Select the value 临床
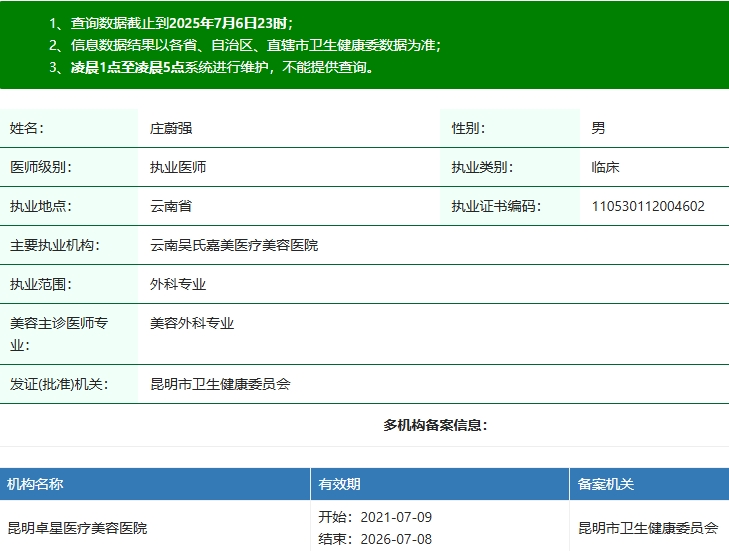729x551 pixels. pyautogui.click(x=605, y=167)
